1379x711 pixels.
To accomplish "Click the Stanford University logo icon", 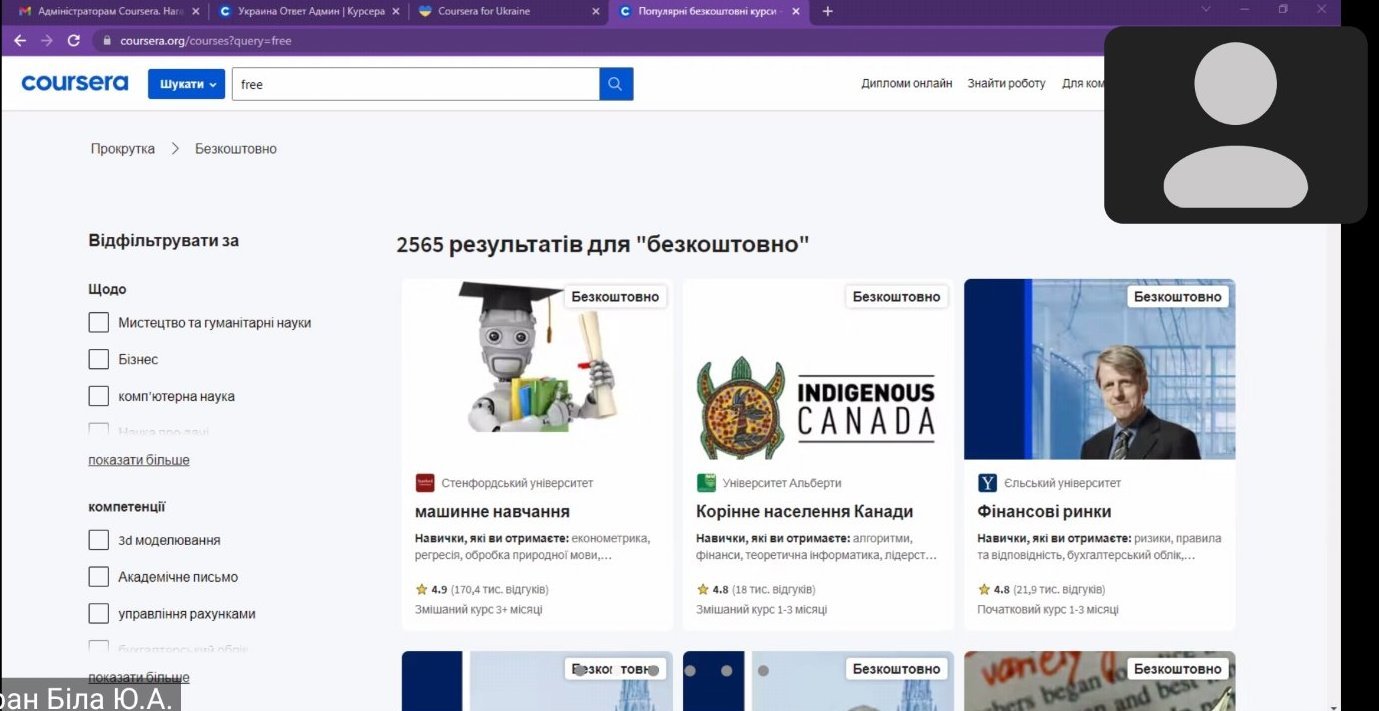I will (425, 483).
